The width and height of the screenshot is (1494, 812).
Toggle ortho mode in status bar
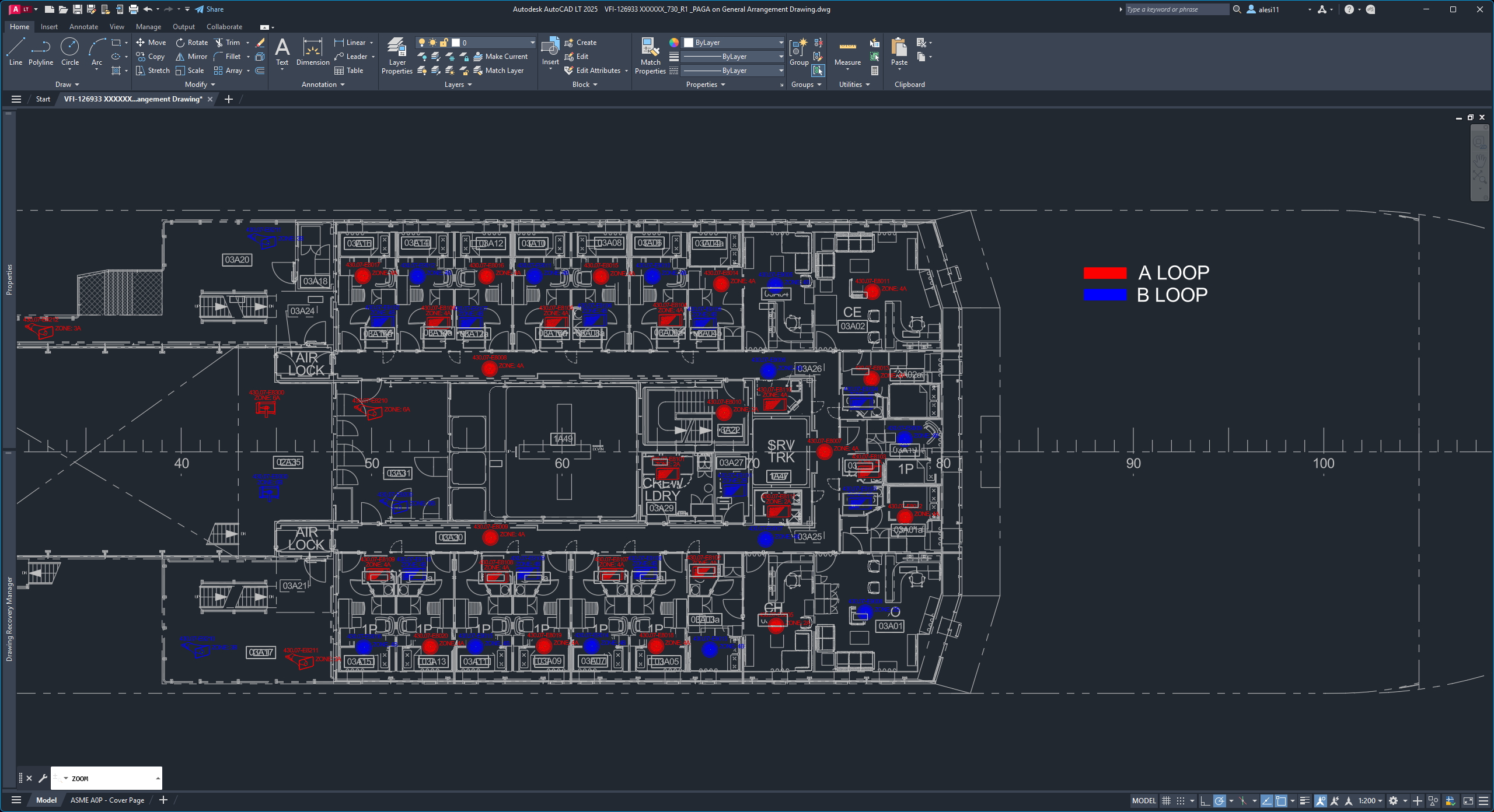click(x=1205, y=800)
